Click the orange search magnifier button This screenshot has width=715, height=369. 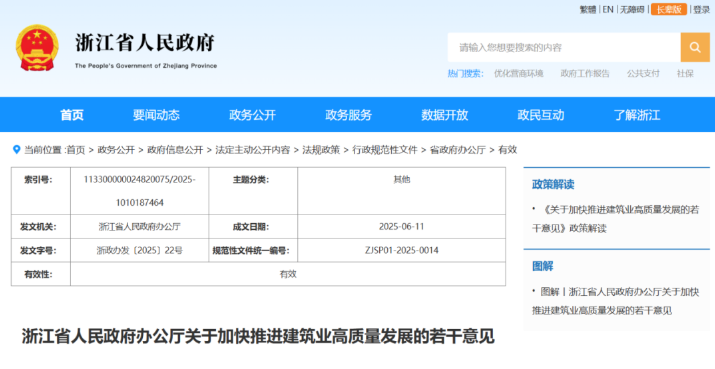(695, 47)
